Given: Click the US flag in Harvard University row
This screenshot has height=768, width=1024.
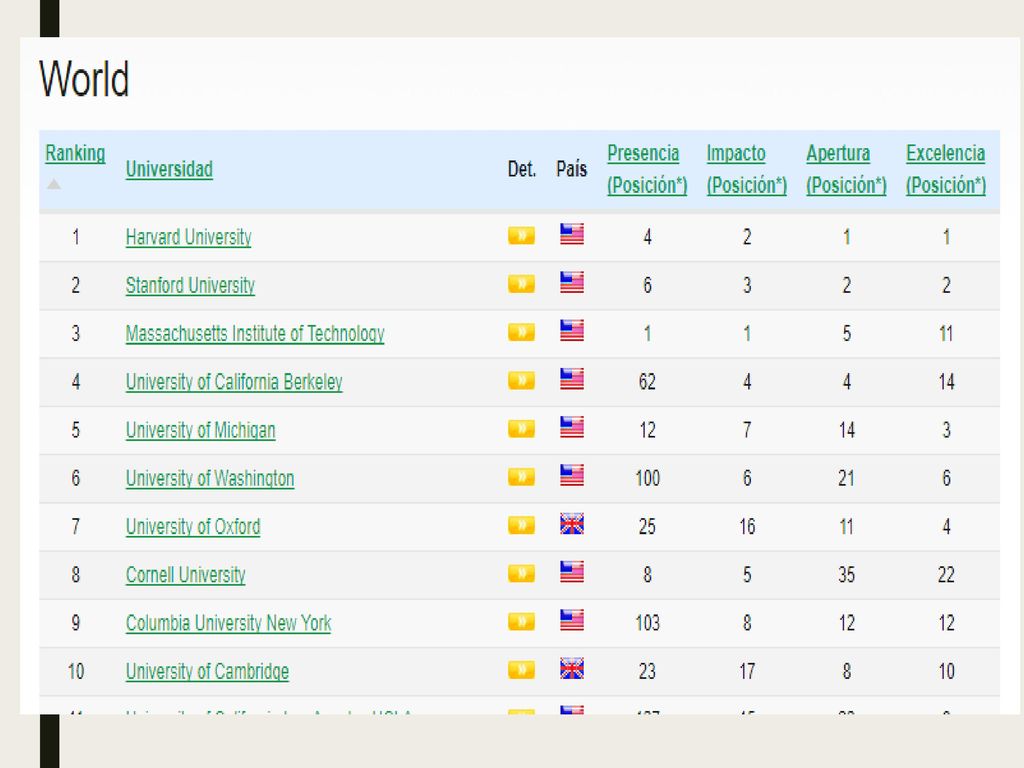Looking at the screenshot, I should [x=571, y=234].
